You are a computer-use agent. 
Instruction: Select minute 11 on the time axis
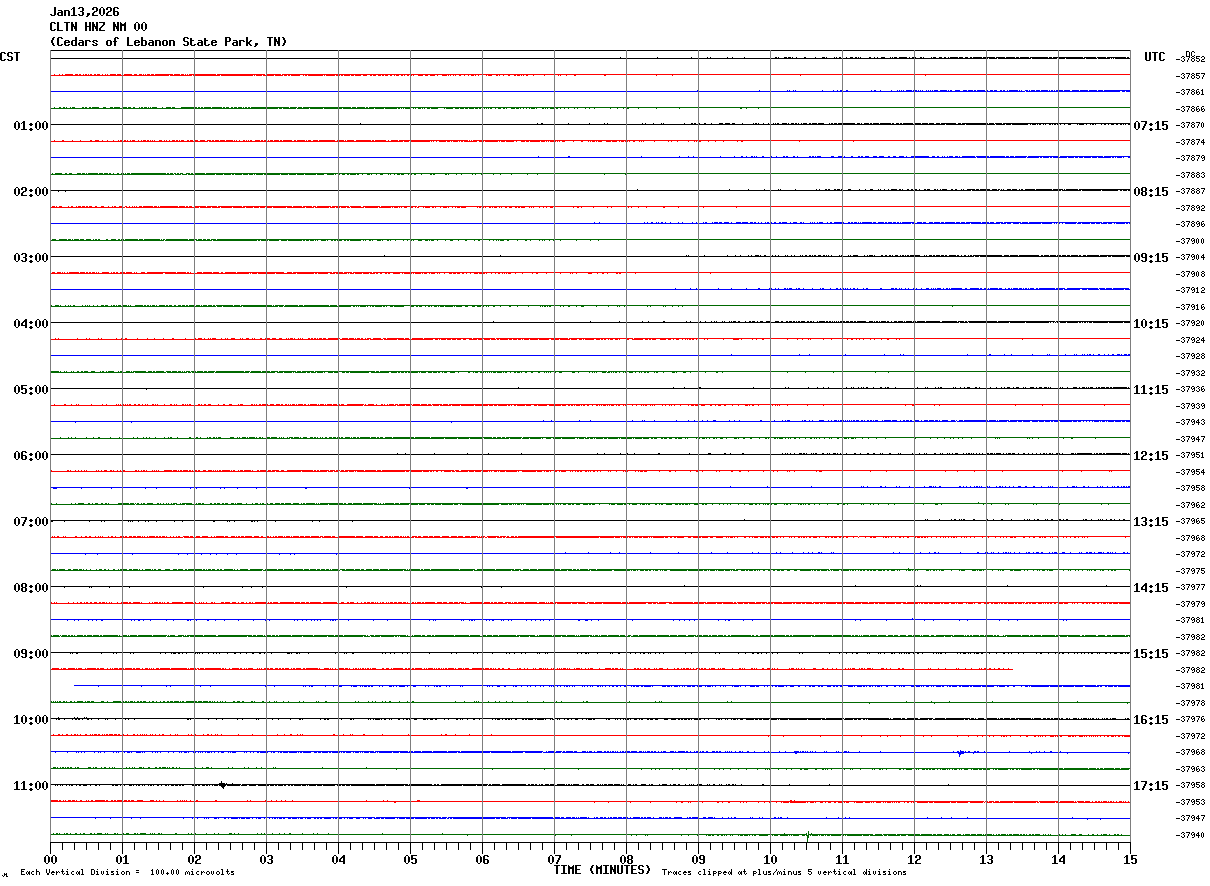point(842,859)
